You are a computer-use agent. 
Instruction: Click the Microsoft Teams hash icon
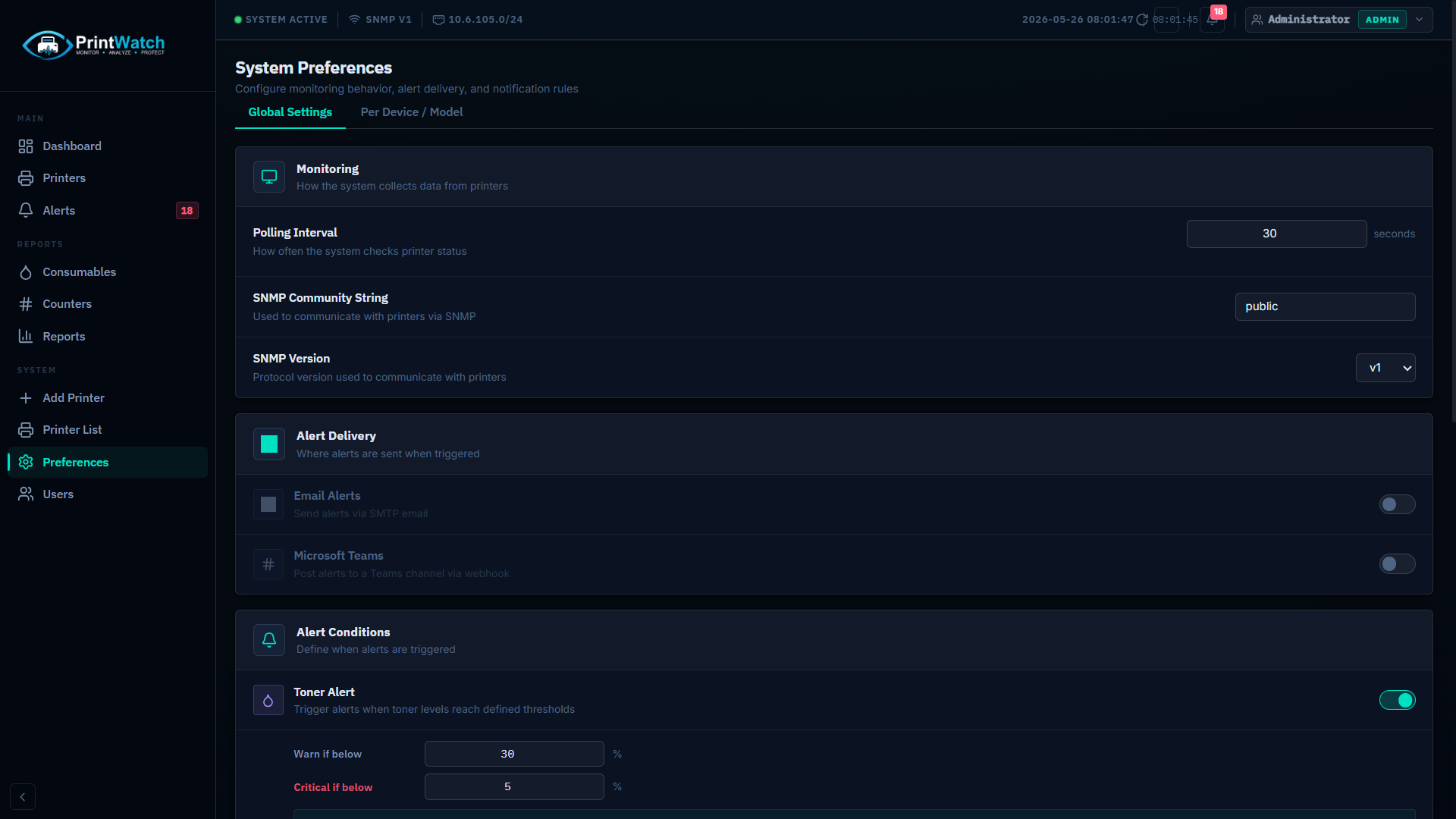(268, 564)
